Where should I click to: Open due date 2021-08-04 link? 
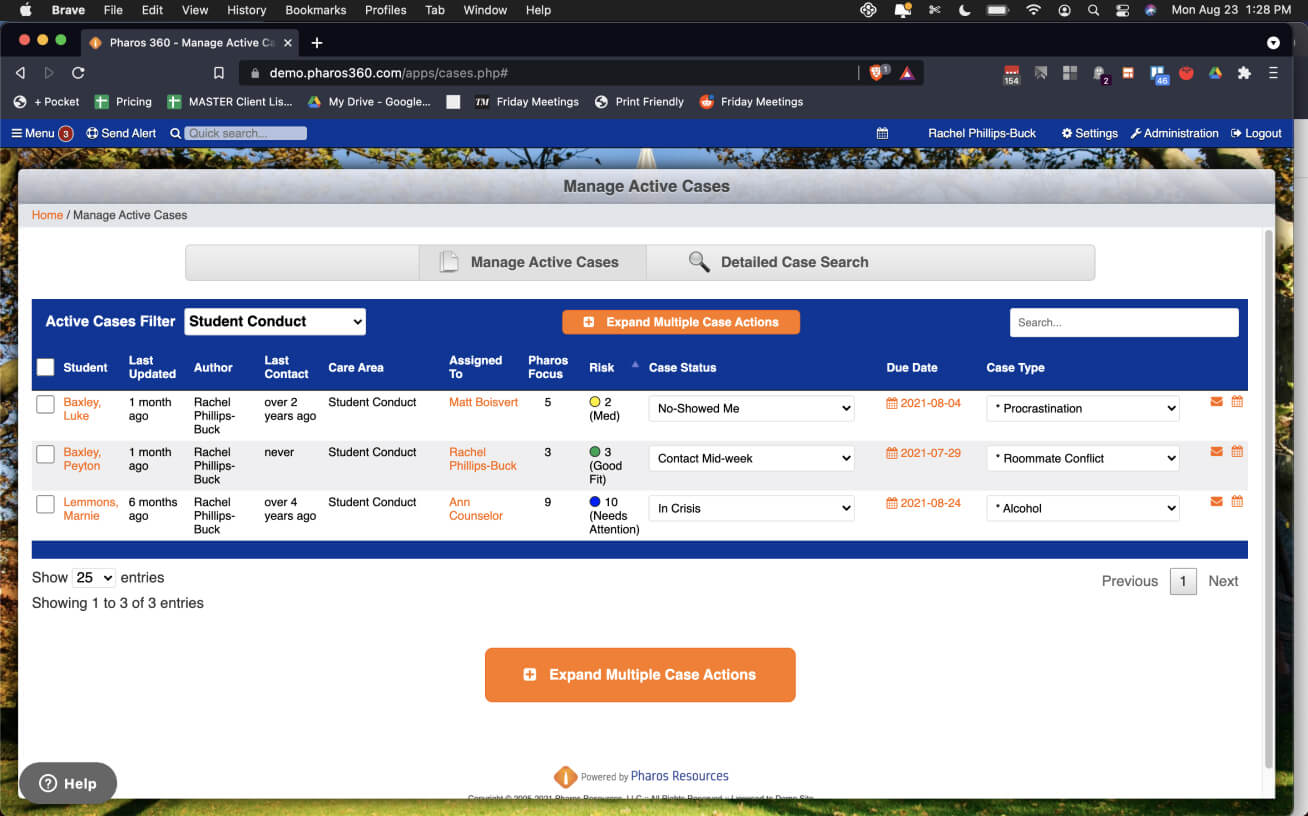click(924, 403)
